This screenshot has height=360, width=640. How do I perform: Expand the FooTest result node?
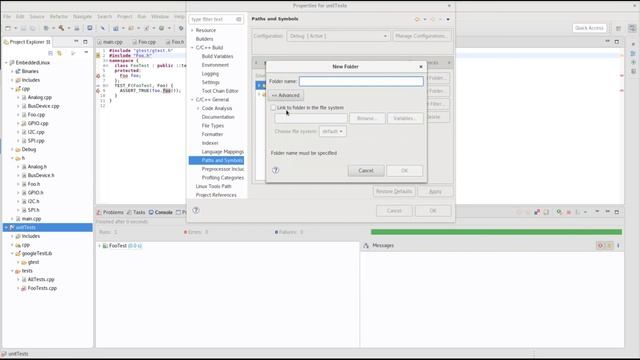pos(99,246)
